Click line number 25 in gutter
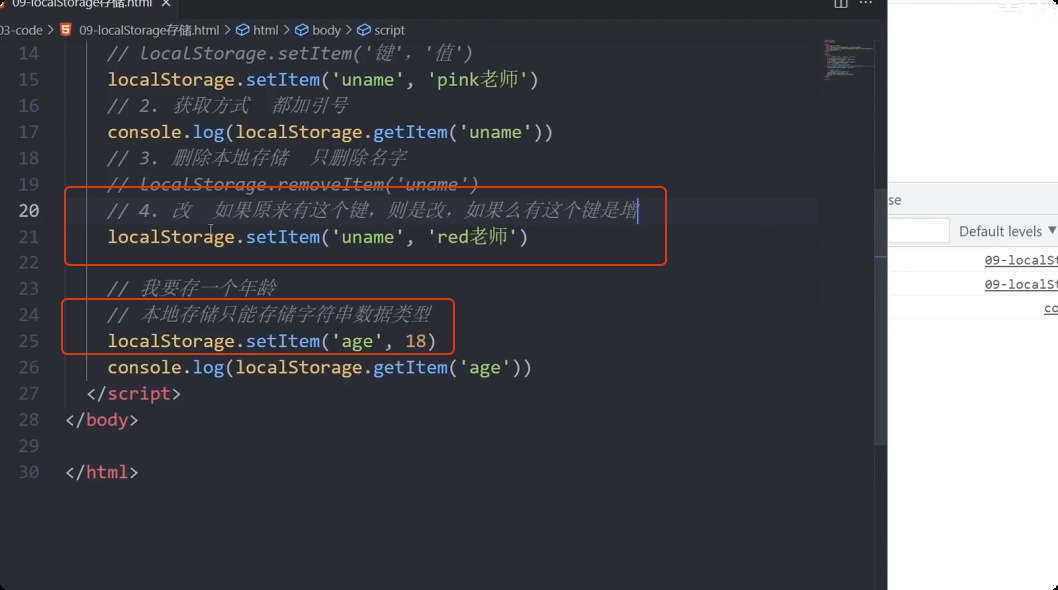 (28, 341)
